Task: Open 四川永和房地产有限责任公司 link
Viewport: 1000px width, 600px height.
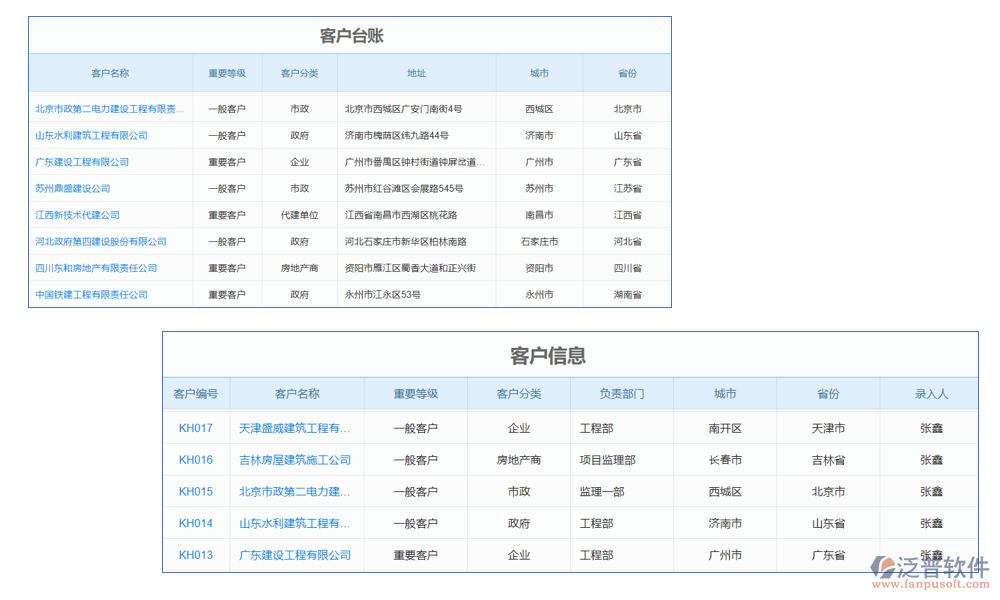Action: coord(92,267)
